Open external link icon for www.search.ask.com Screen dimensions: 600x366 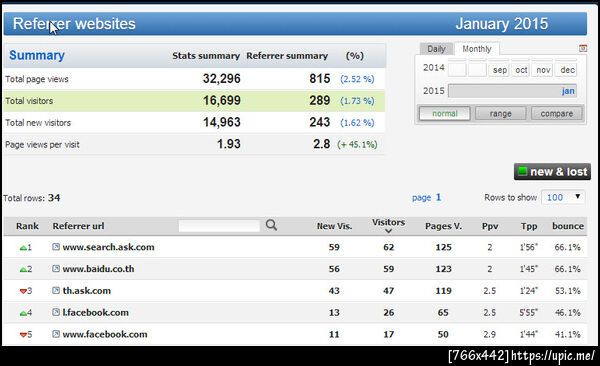point(56,247)
